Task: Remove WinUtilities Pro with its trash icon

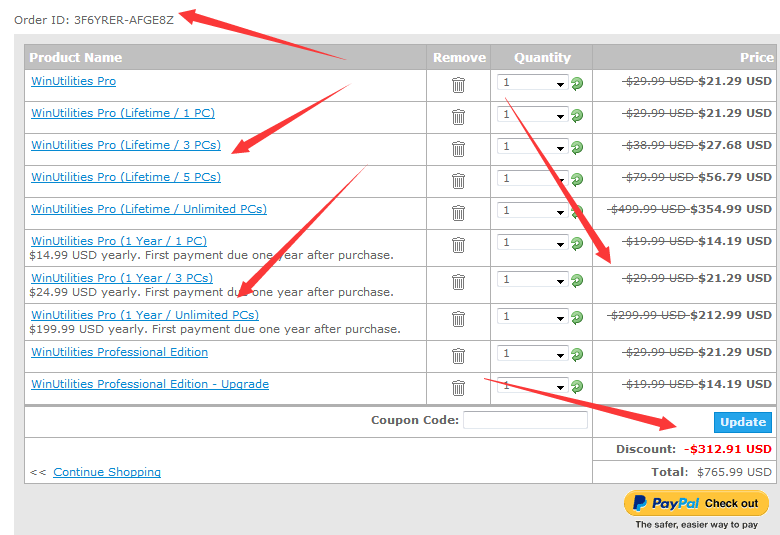Action: [x=458, y=85]
